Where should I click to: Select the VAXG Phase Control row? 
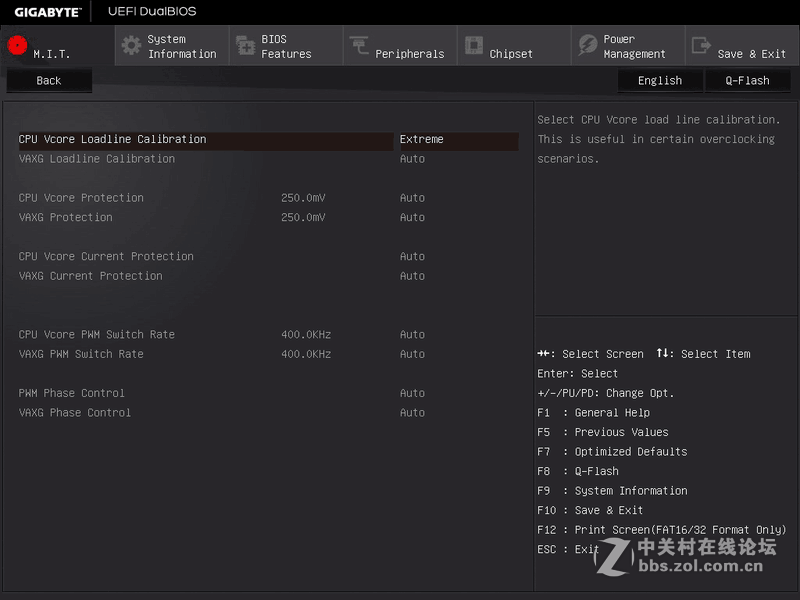pyautogui.click(x=200, y=412)
